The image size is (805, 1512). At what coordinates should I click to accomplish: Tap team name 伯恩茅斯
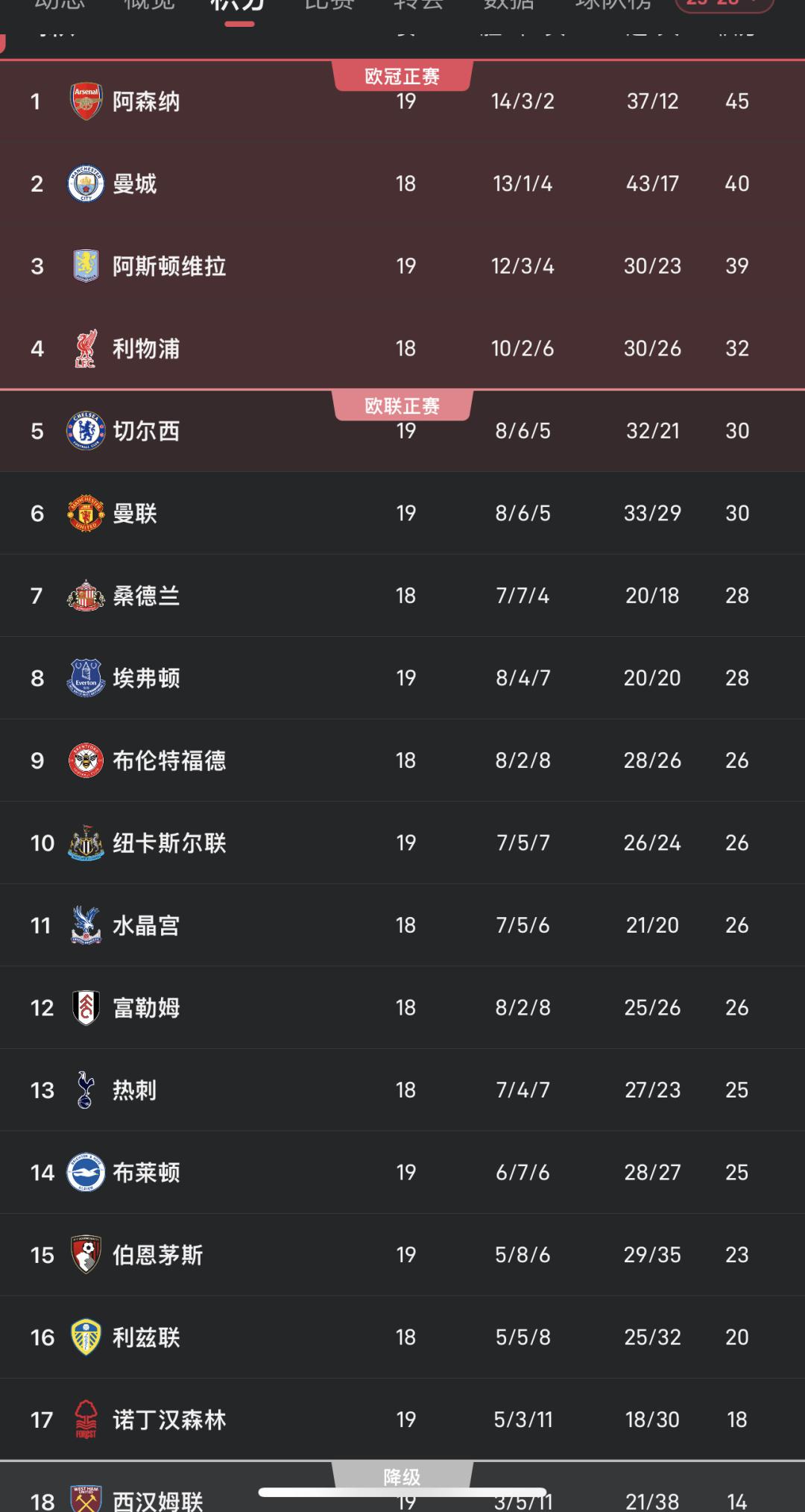(157, 1255)
